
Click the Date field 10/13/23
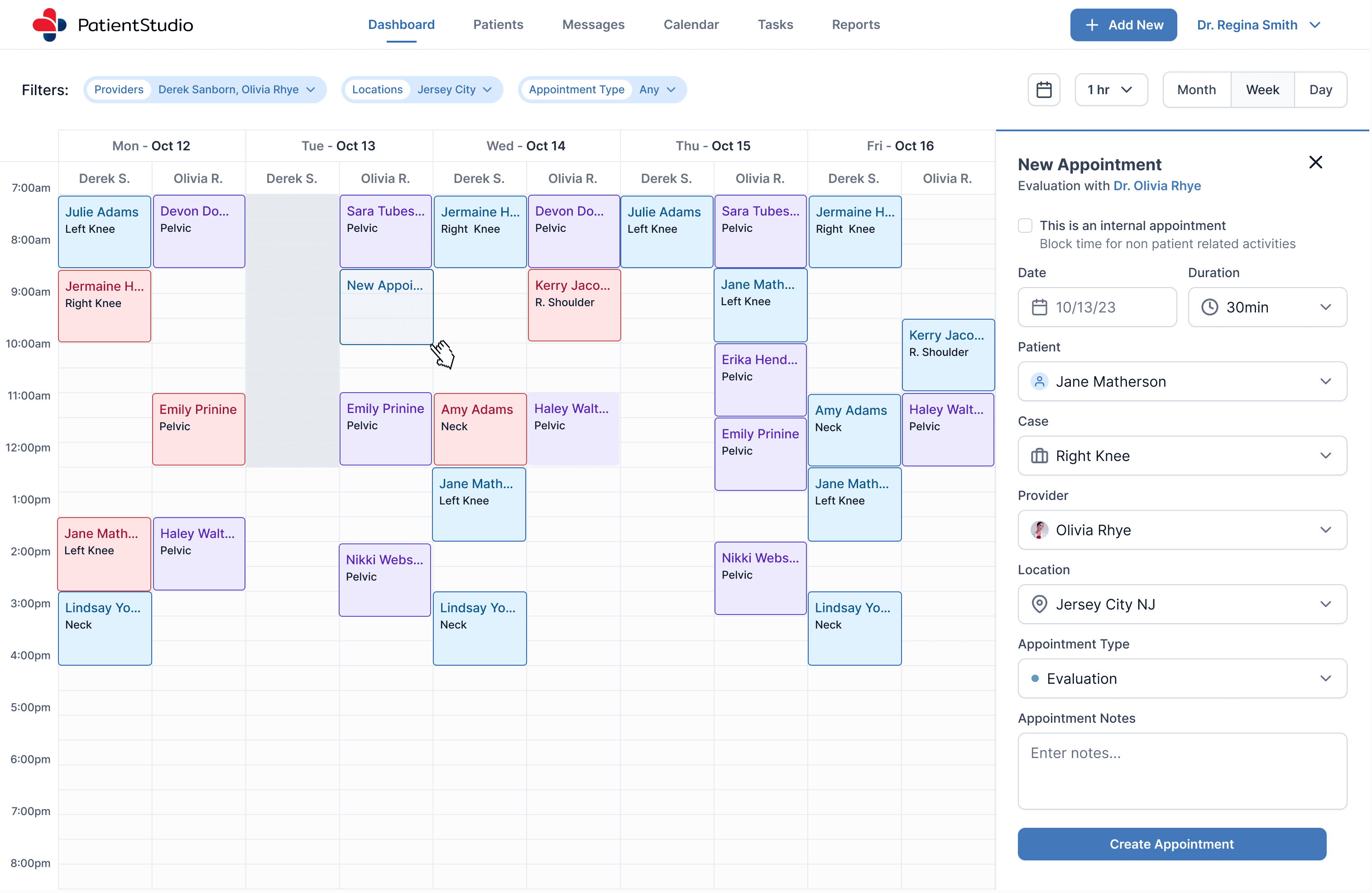click(1096, 307)
